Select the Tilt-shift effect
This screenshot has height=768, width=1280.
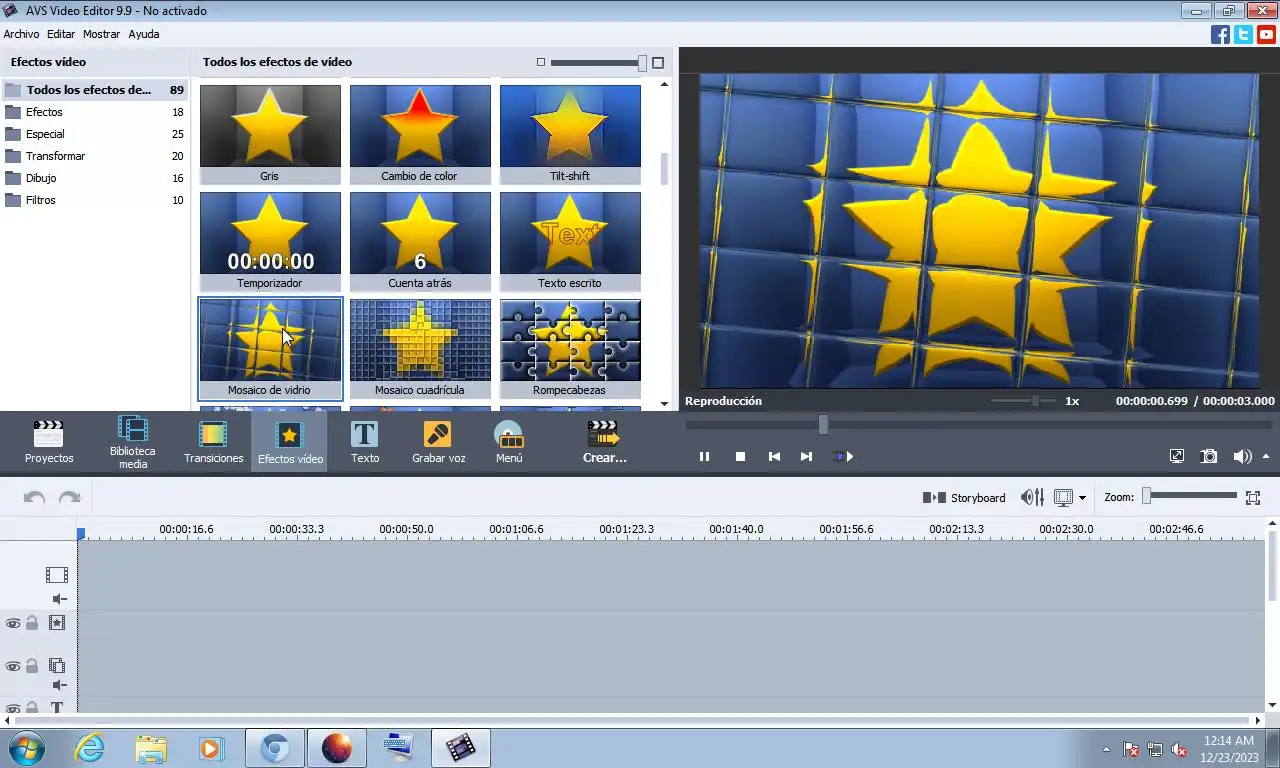(570, 134)
